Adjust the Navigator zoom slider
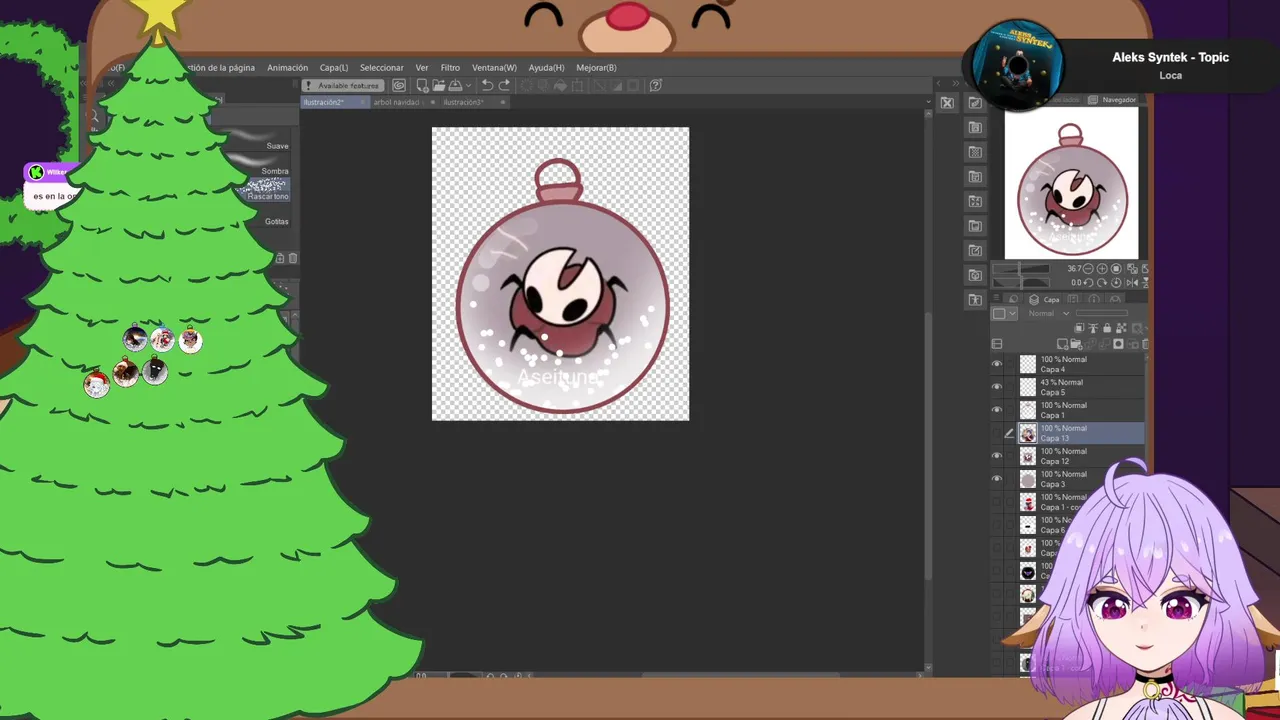1280x720 pixels. (x=1020, y=269)
